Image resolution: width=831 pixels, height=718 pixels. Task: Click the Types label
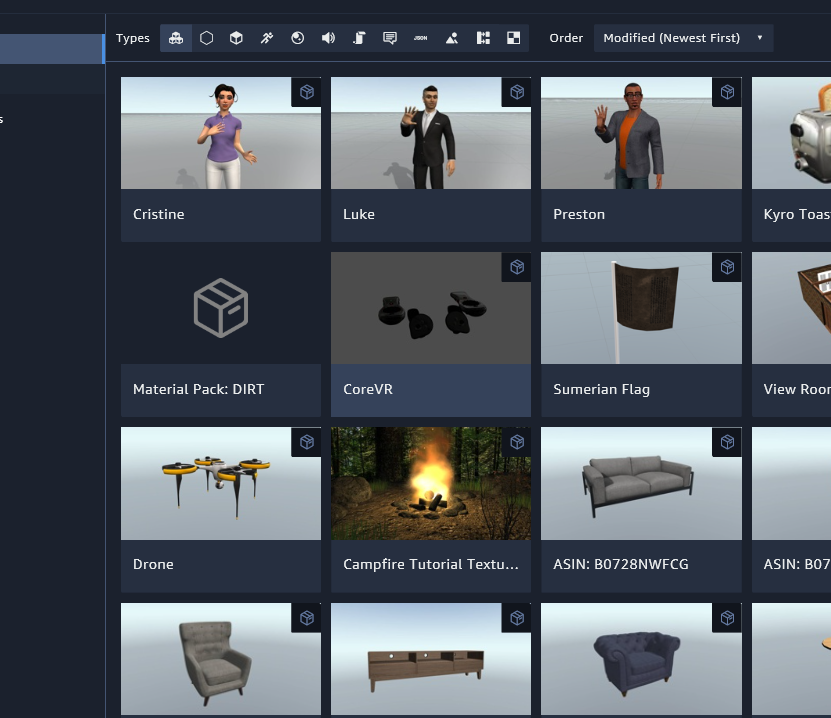coord(132,38)
